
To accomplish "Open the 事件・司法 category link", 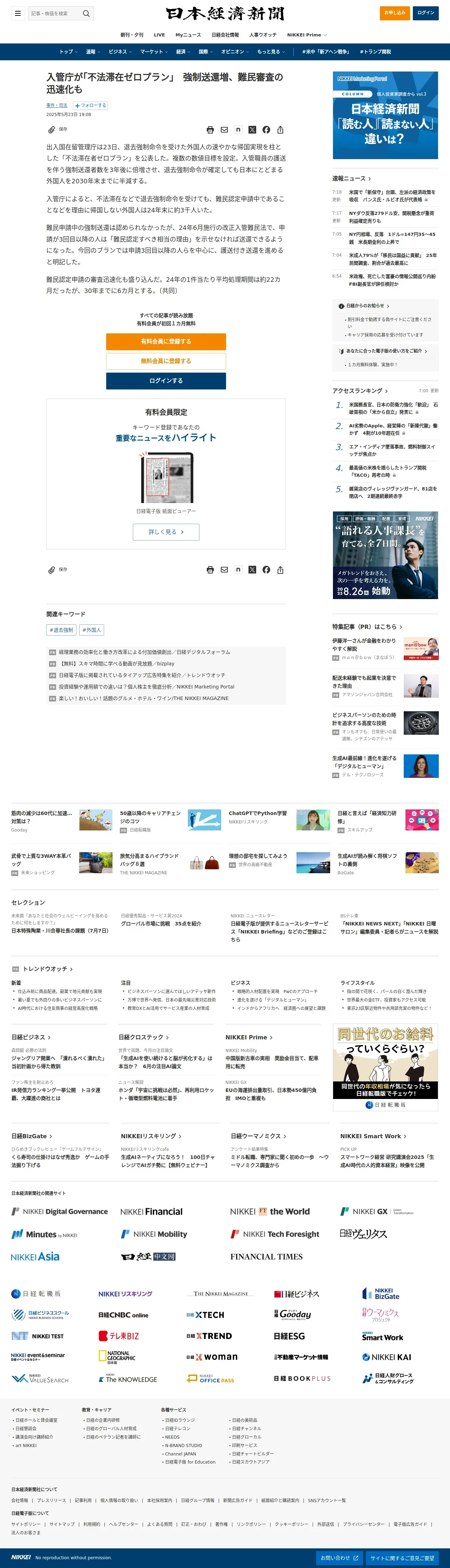I will point(57,105).
